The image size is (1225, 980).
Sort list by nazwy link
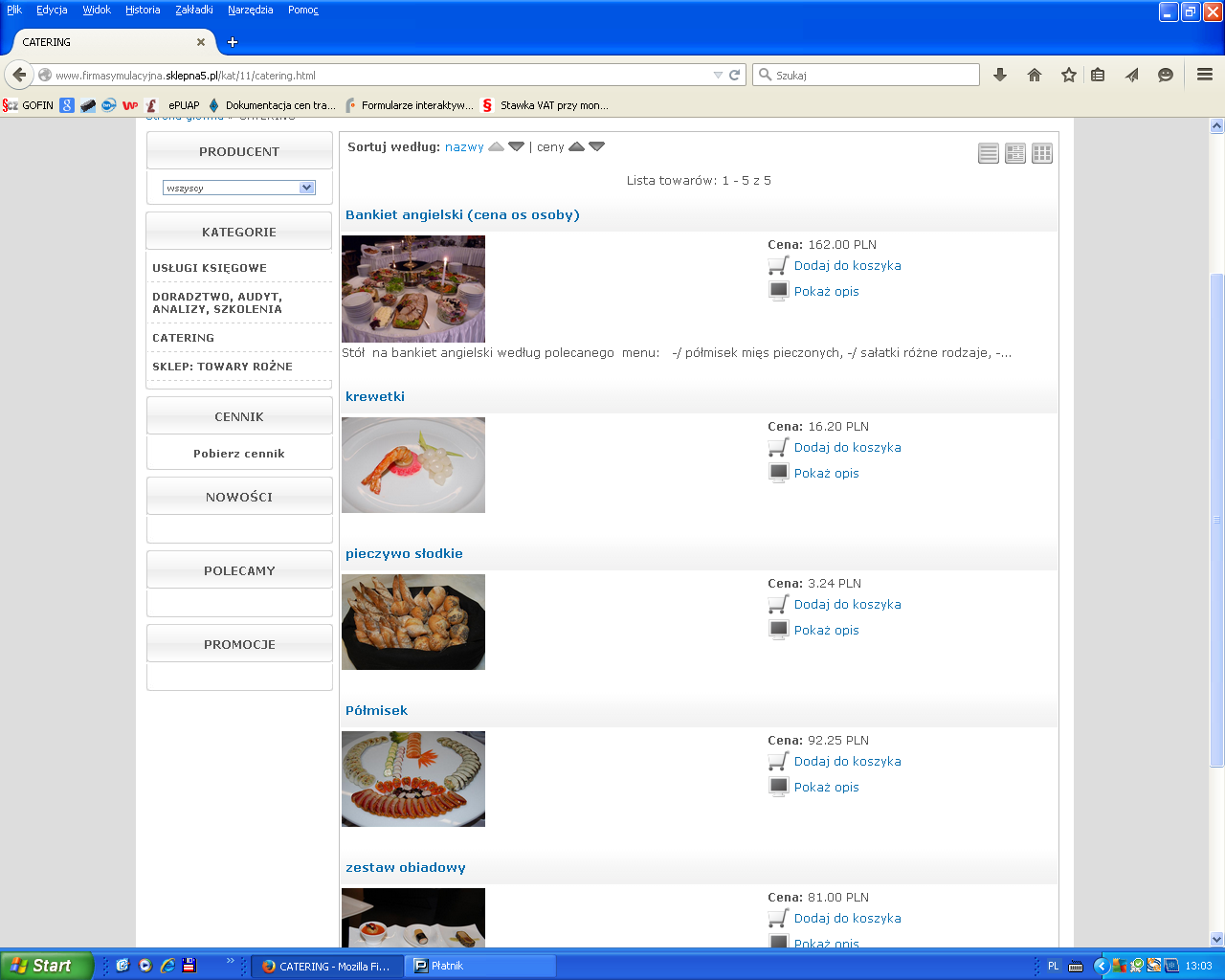click(x=464, y=146)
